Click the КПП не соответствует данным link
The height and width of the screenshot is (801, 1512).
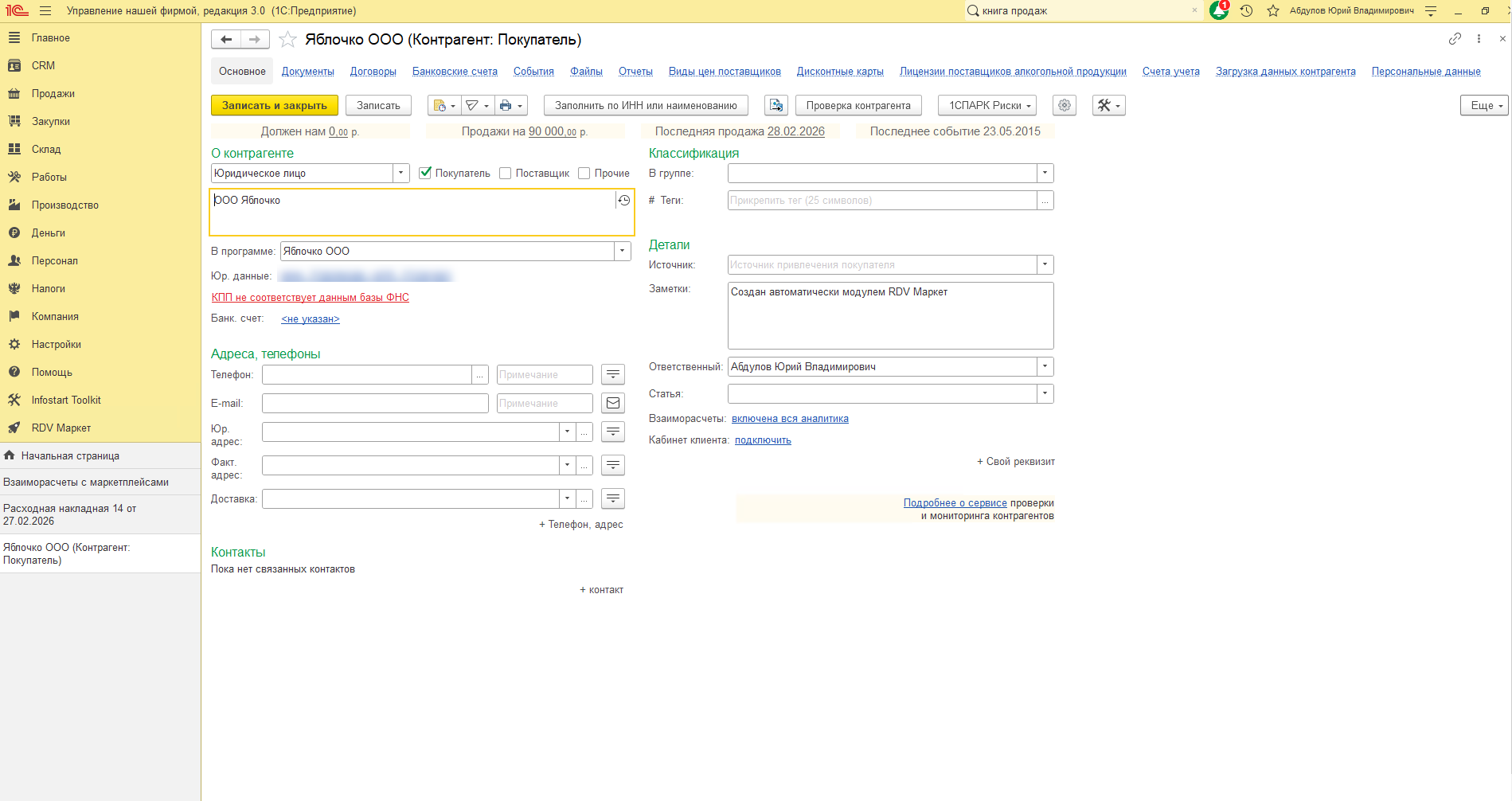(x=310, y=298)
